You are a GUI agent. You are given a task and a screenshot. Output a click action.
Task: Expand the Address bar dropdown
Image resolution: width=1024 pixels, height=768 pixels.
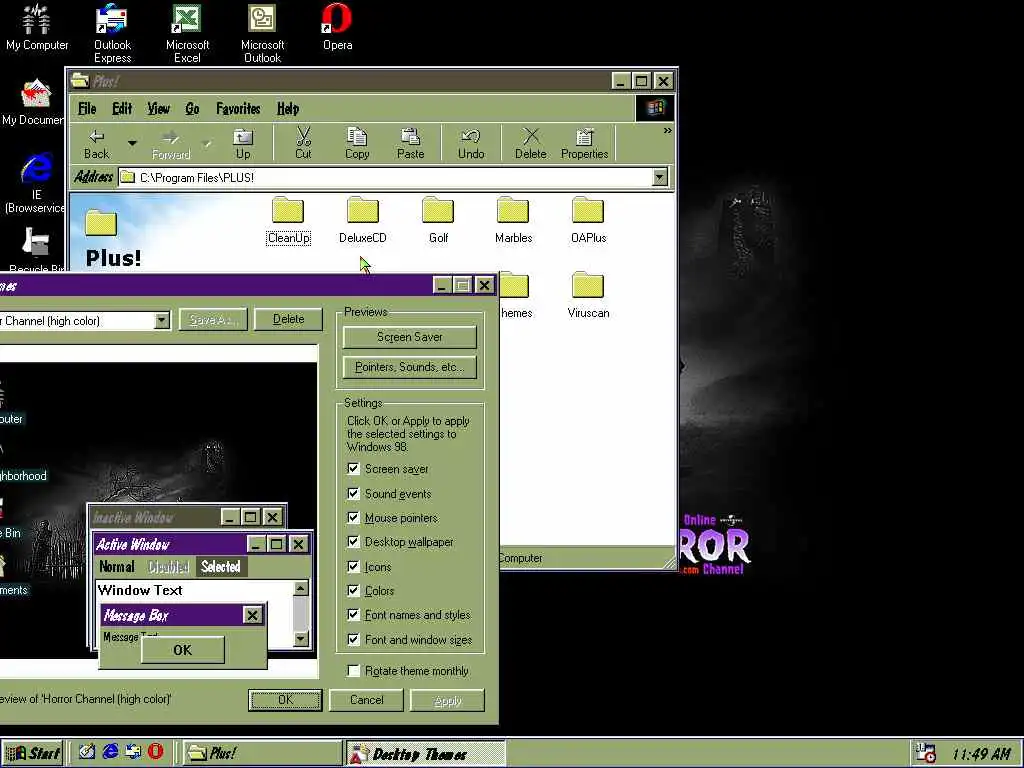[660, 177]
